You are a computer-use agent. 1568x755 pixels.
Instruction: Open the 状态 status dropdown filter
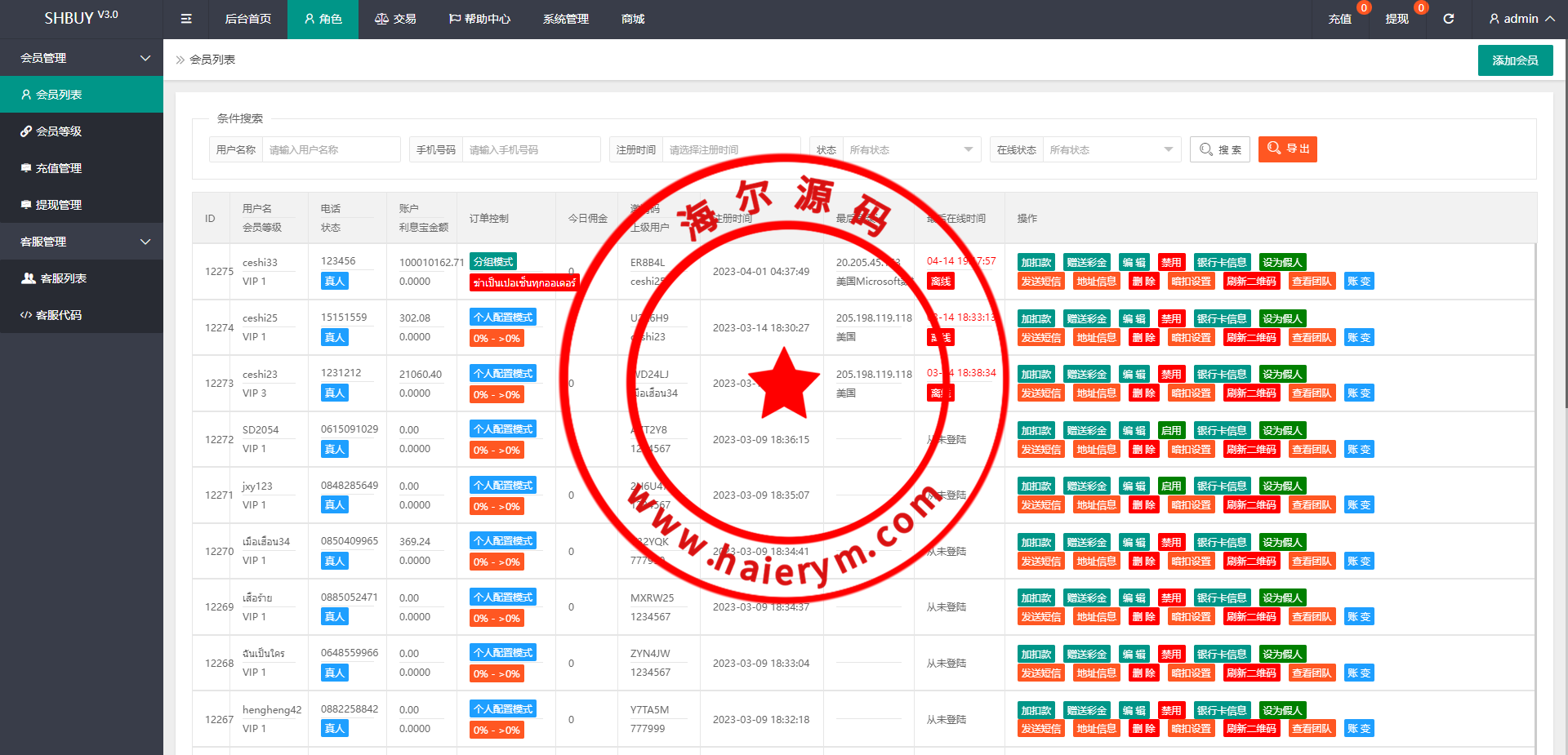tap(911, 149)
